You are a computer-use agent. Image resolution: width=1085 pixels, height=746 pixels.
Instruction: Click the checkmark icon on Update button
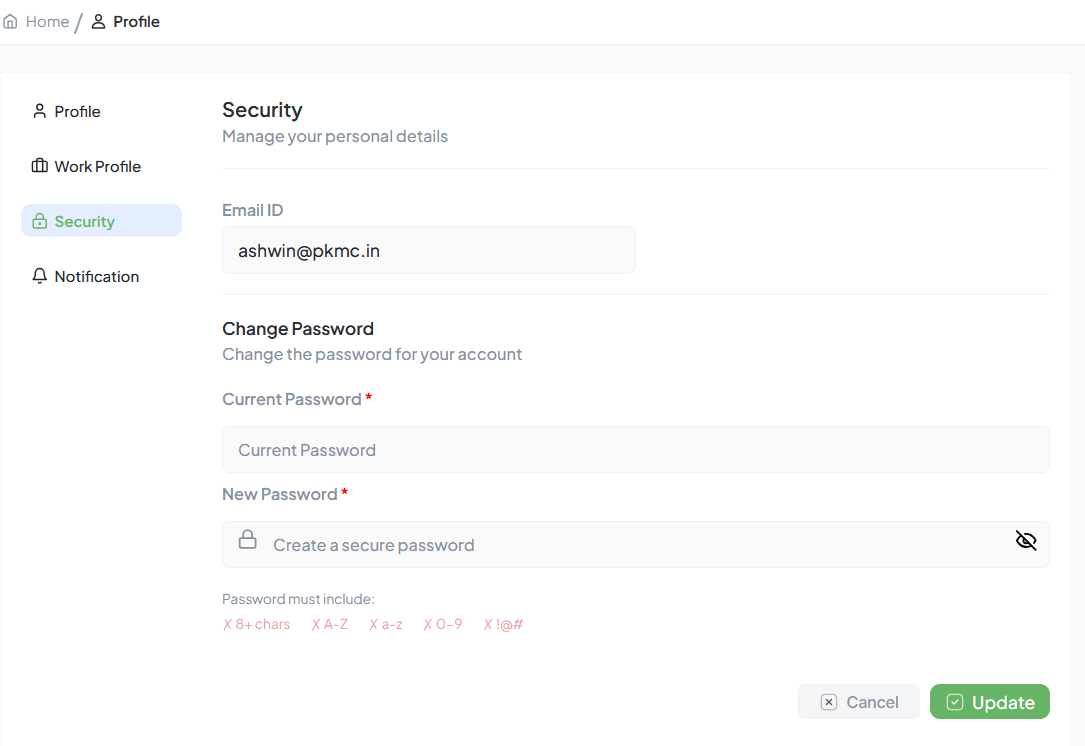[x=955, y=702]
